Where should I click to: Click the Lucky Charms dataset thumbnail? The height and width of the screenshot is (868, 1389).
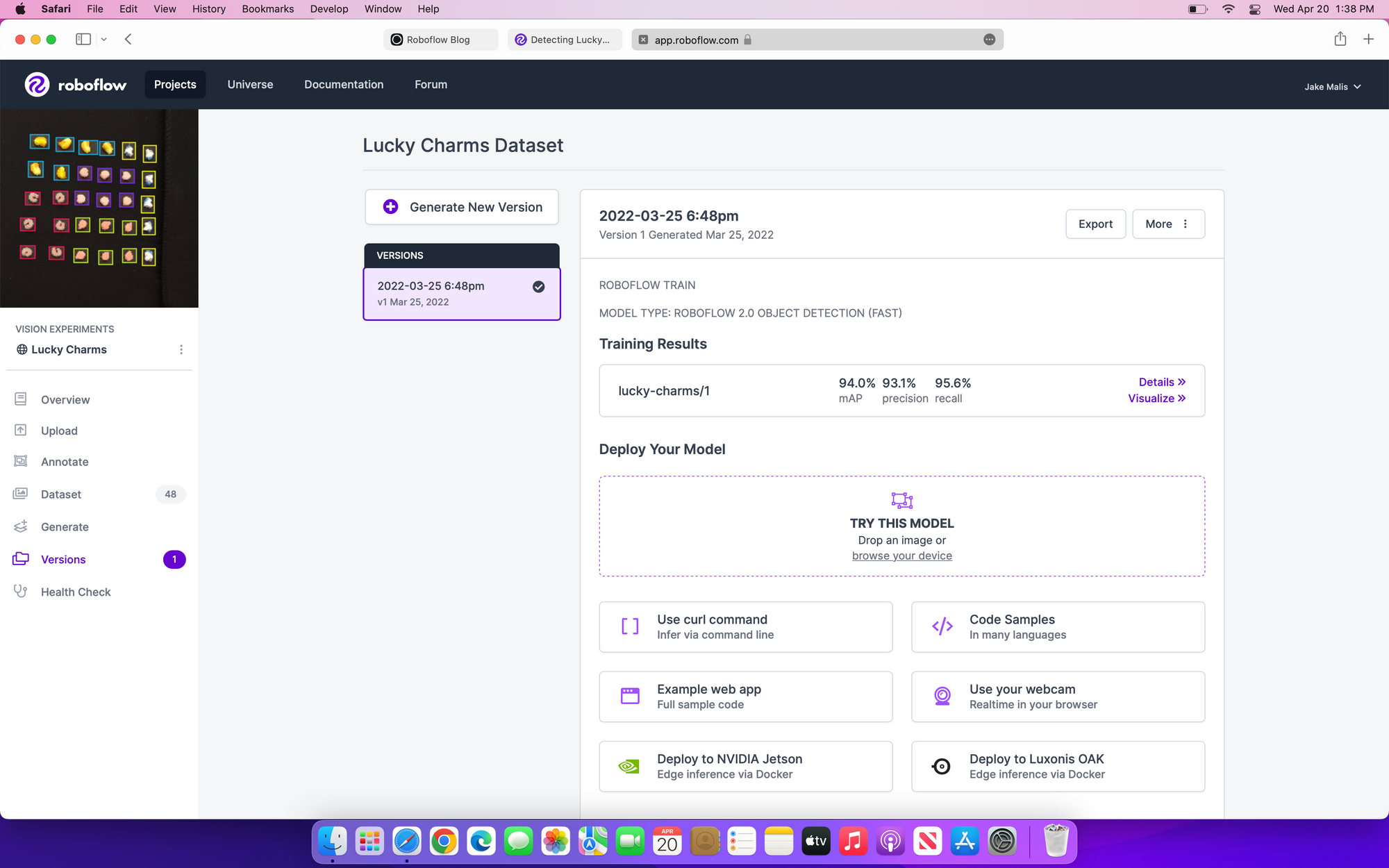[99, 208]
